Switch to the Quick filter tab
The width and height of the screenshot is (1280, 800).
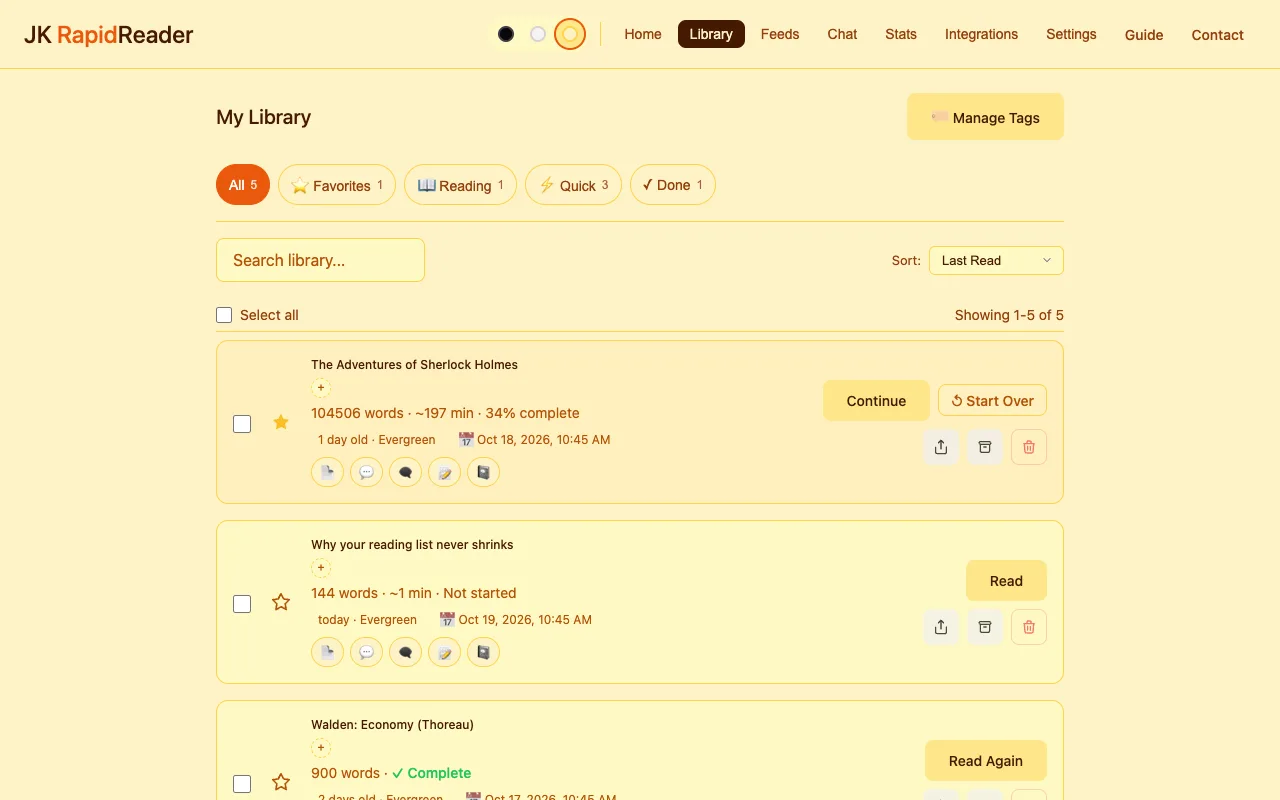pyautogui.click(x=573, y=185)
